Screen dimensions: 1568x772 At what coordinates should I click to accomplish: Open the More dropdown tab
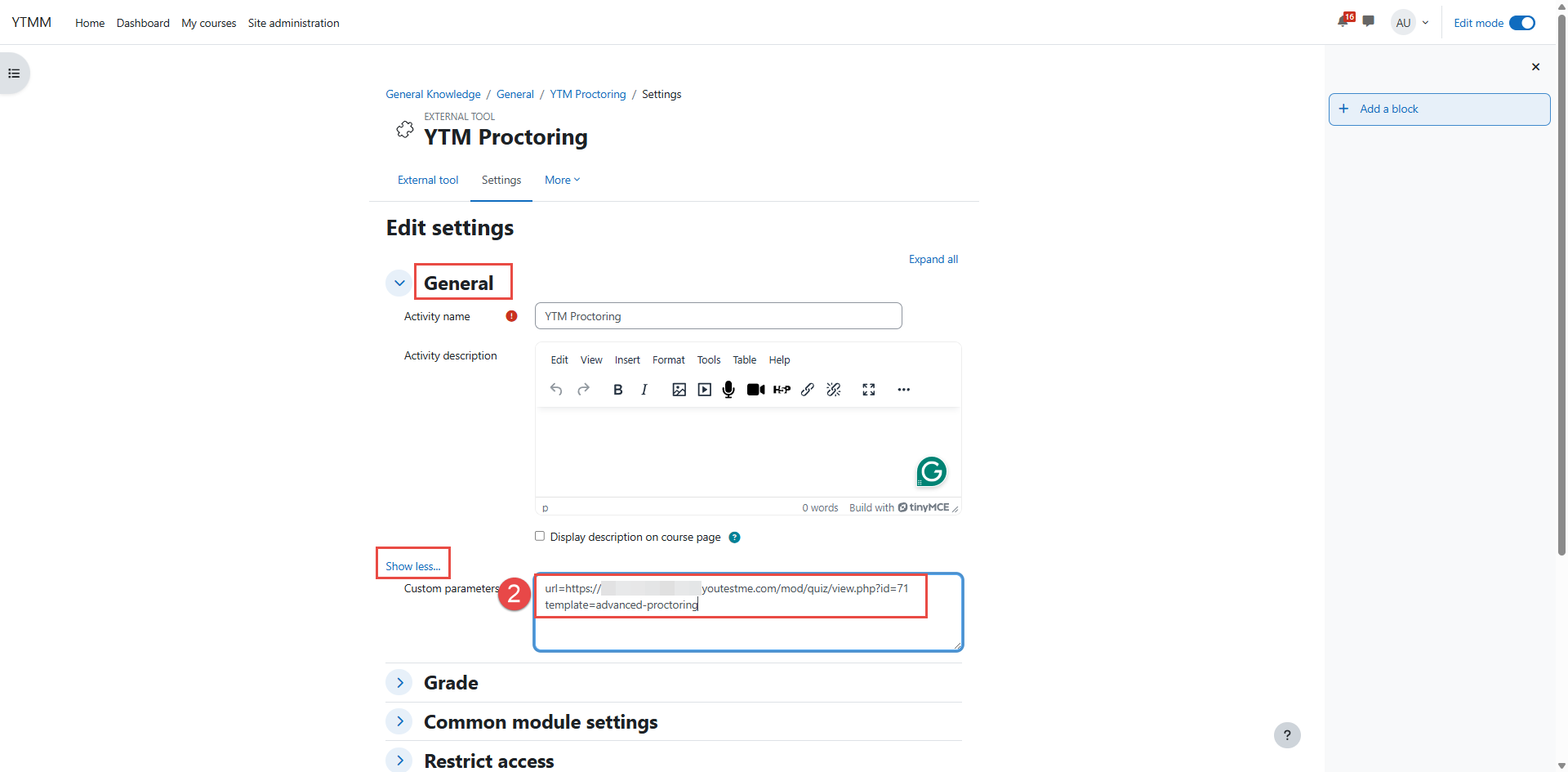(x=562, y=180)
